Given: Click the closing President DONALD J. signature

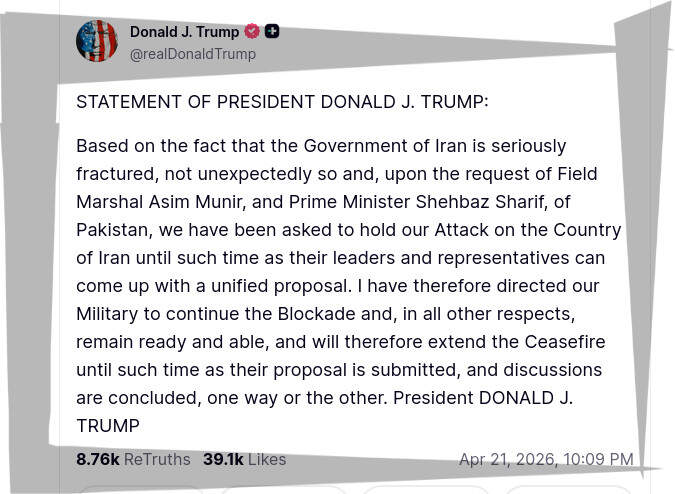Looking at the screenshot, I should point(482,397).
